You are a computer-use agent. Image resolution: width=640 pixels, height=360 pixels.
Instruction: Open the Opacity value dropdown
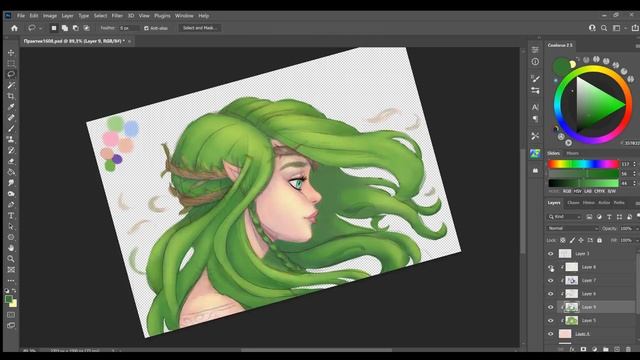point(637,229)
